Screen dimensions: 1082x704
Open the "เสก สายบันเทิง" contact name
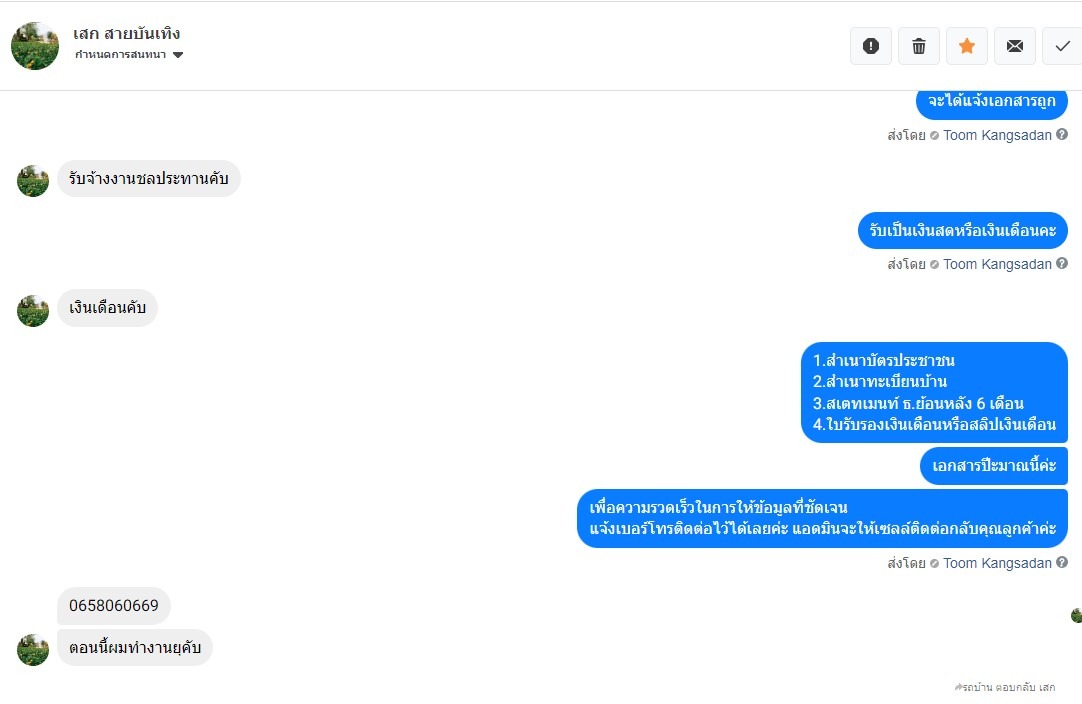tap(127, 34)
